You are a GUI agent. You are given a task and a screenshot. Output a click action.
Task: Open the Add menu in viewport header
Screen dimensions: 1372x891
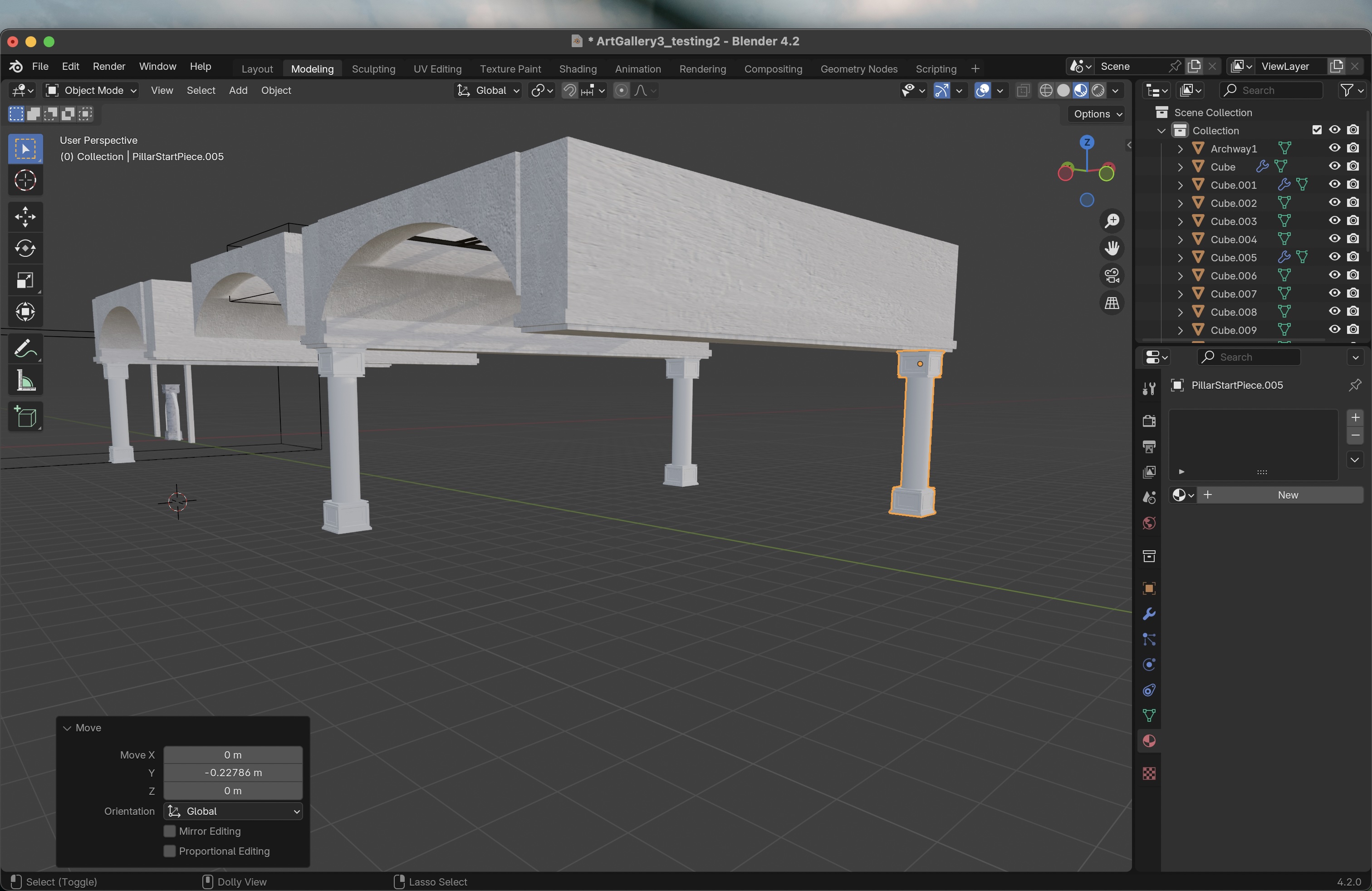coord(238,90)
